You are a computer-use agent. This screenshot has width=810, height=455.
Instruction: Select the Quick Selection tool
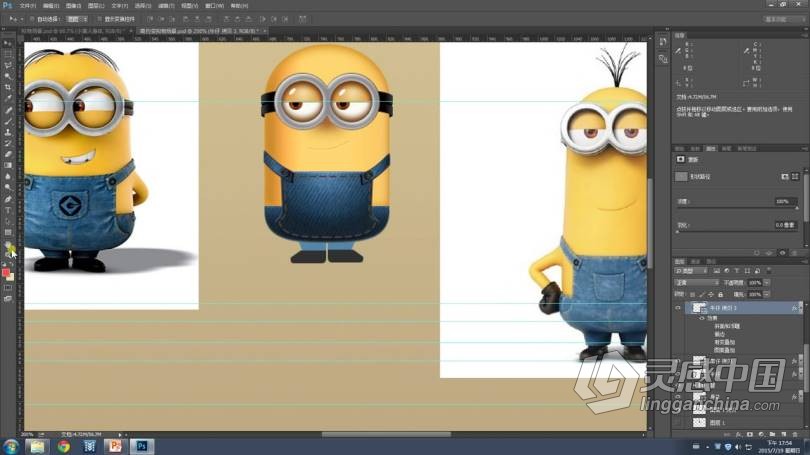point(8,76)
